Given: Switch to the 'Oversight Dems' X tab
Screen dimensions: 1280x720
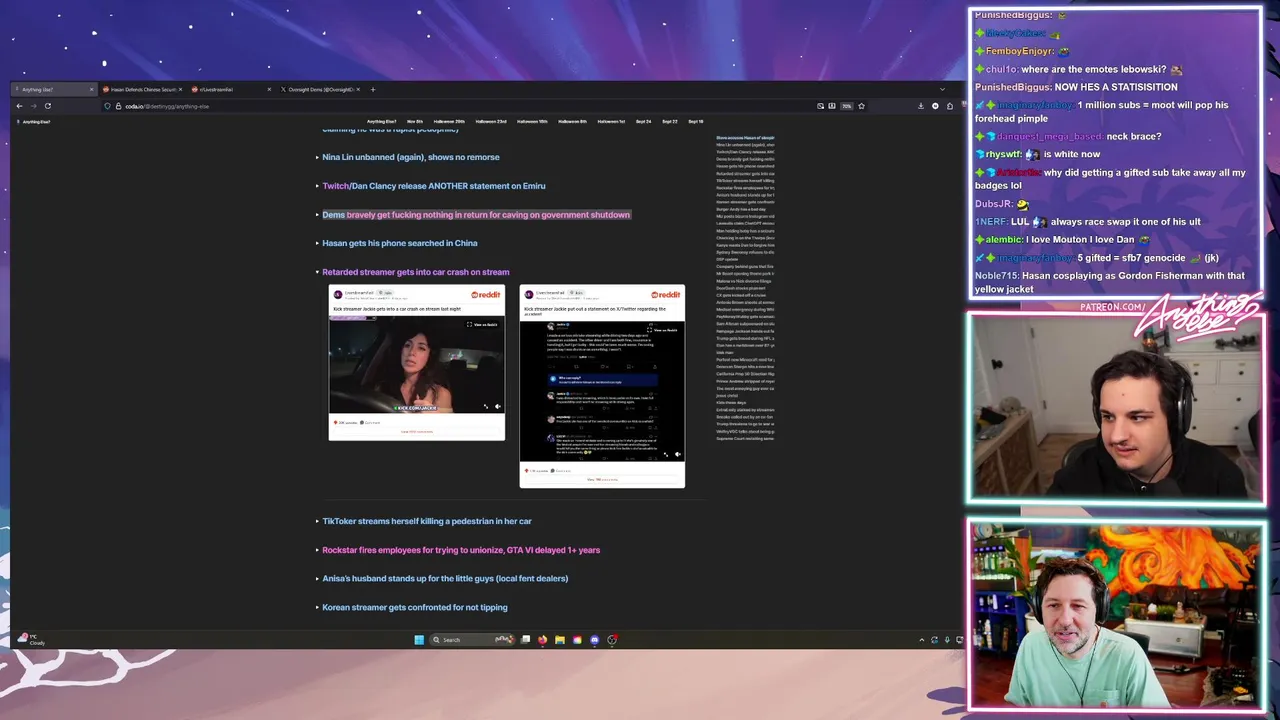Looking at the screenshot, I should coord(318,90).
